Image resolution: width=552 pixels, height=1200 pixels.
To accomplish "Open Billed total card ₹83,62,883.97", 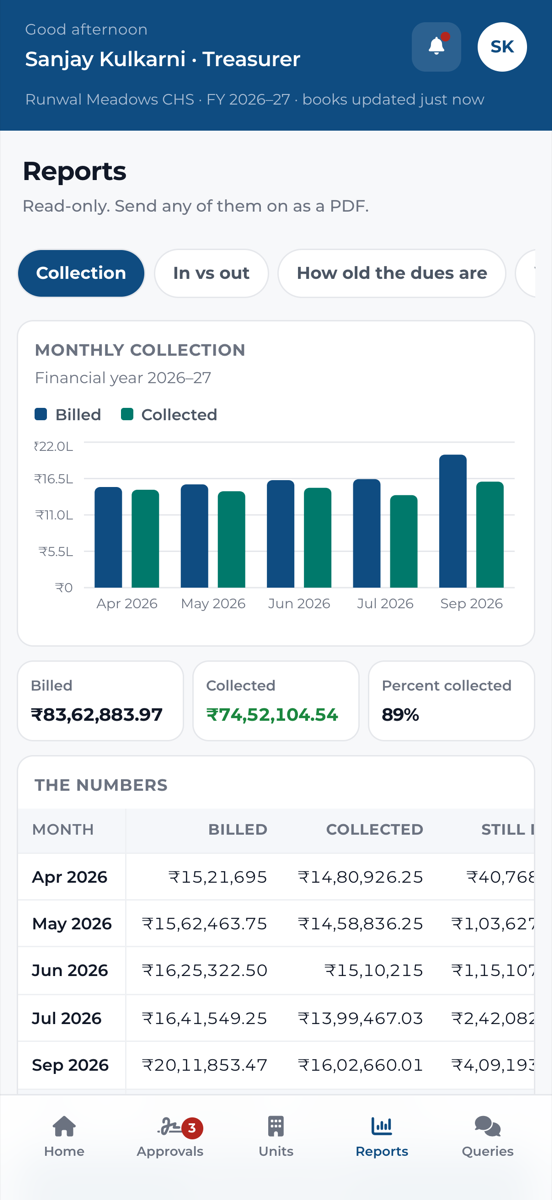I will click(x=100, y=701).
